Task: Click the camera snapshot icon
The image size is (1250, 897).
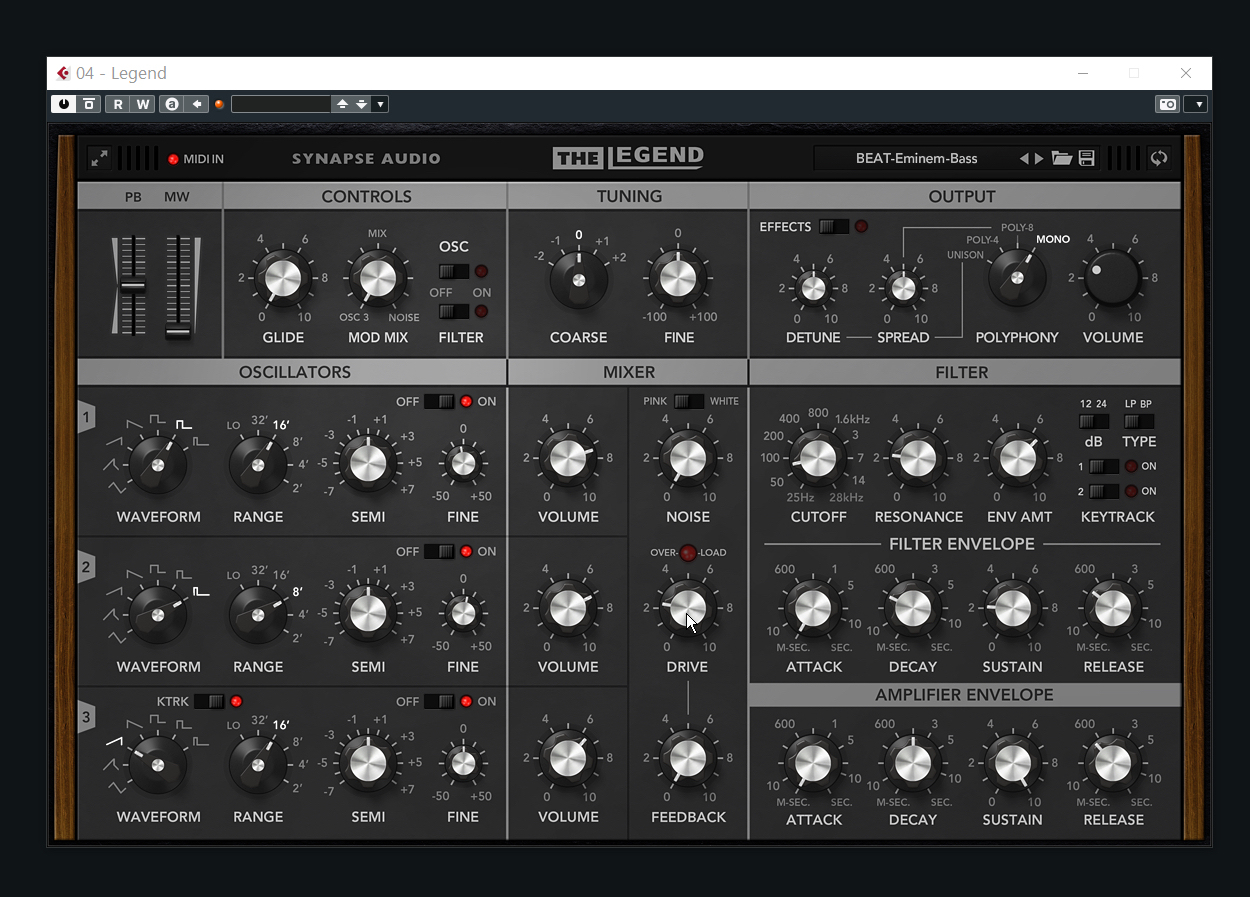Action: tap(1167, 104)
